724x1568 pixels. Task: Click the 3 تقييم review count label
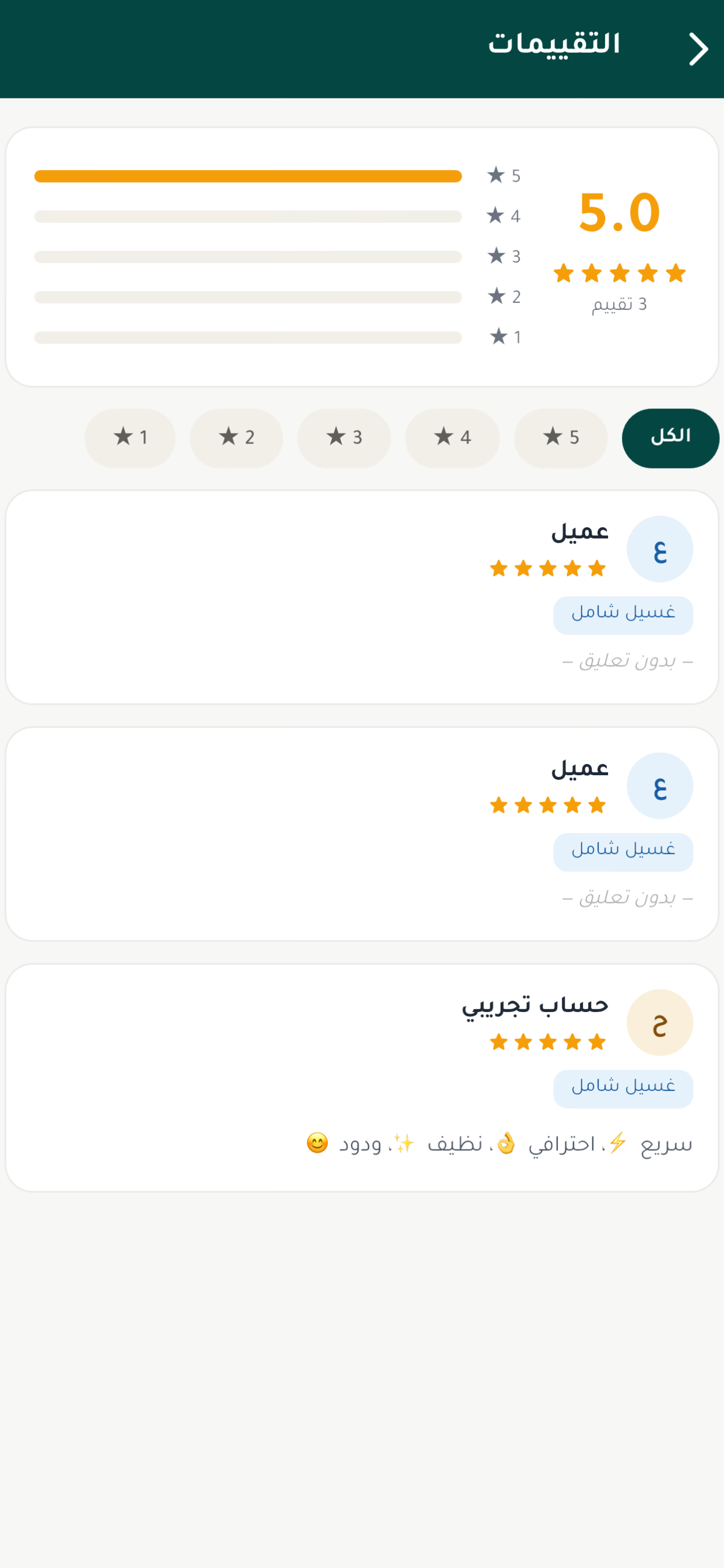point(619,304)
